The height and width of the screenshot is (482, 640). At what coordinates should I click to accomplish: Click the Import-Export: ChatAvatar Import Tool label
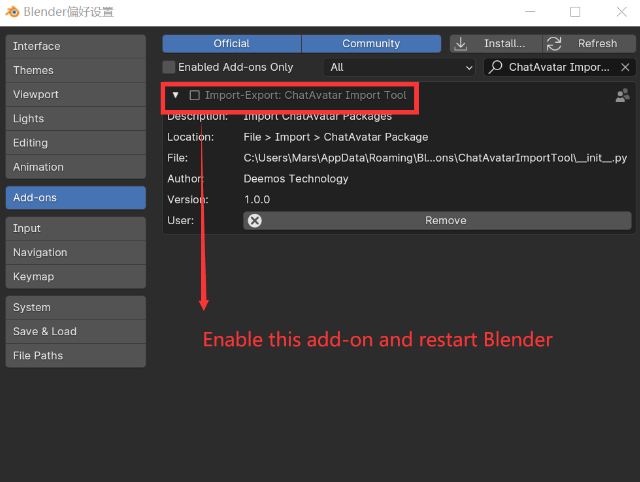pyautogui.click(x=306, y=96)
